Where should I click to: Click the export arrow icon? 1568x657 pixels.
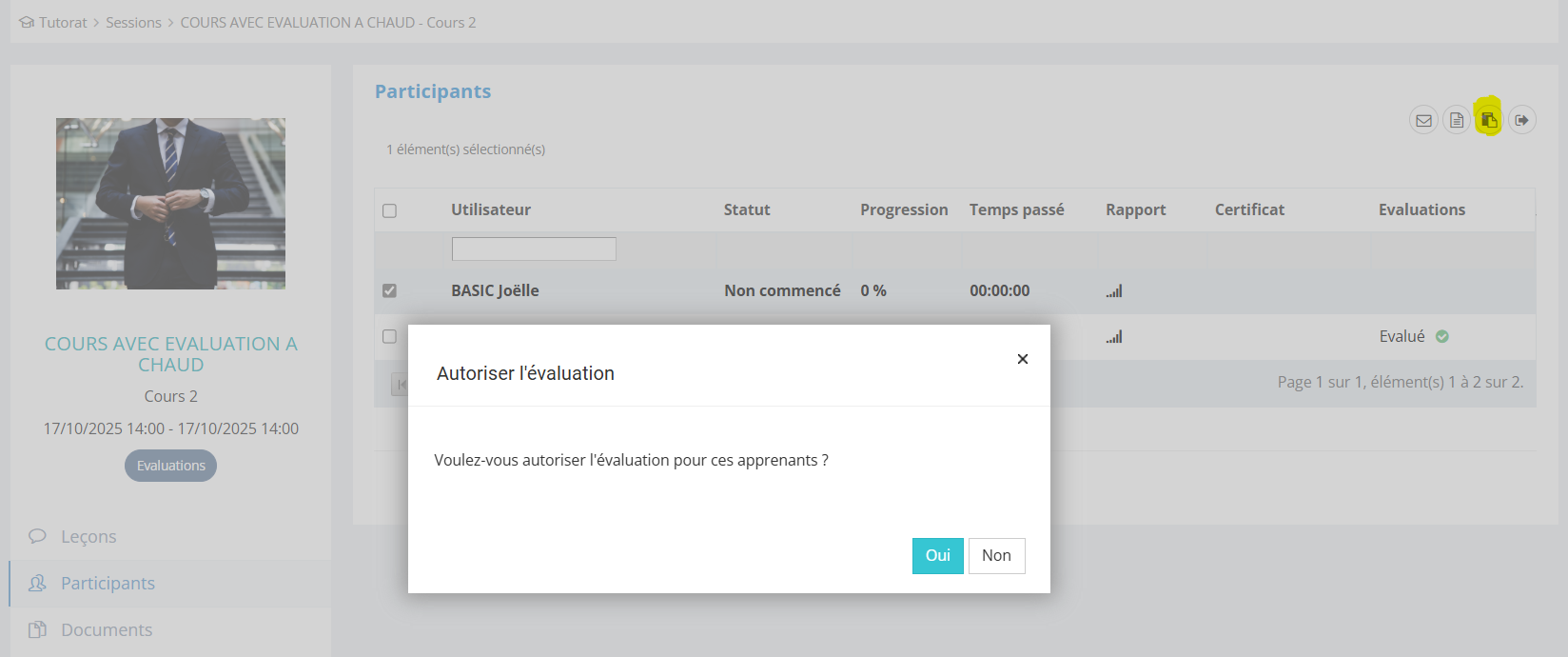(1522, 120)
